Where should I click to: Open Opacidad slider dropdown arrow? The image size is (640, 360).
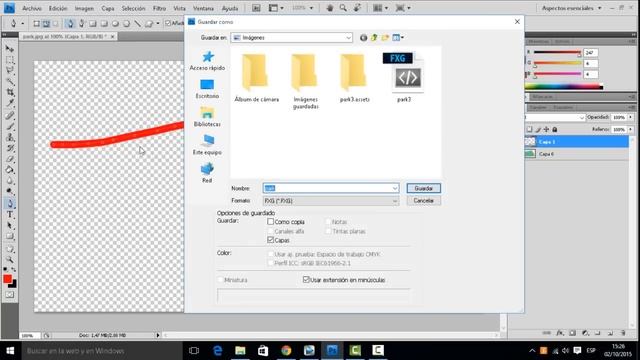pyautogui.click(x=631, y=118)
